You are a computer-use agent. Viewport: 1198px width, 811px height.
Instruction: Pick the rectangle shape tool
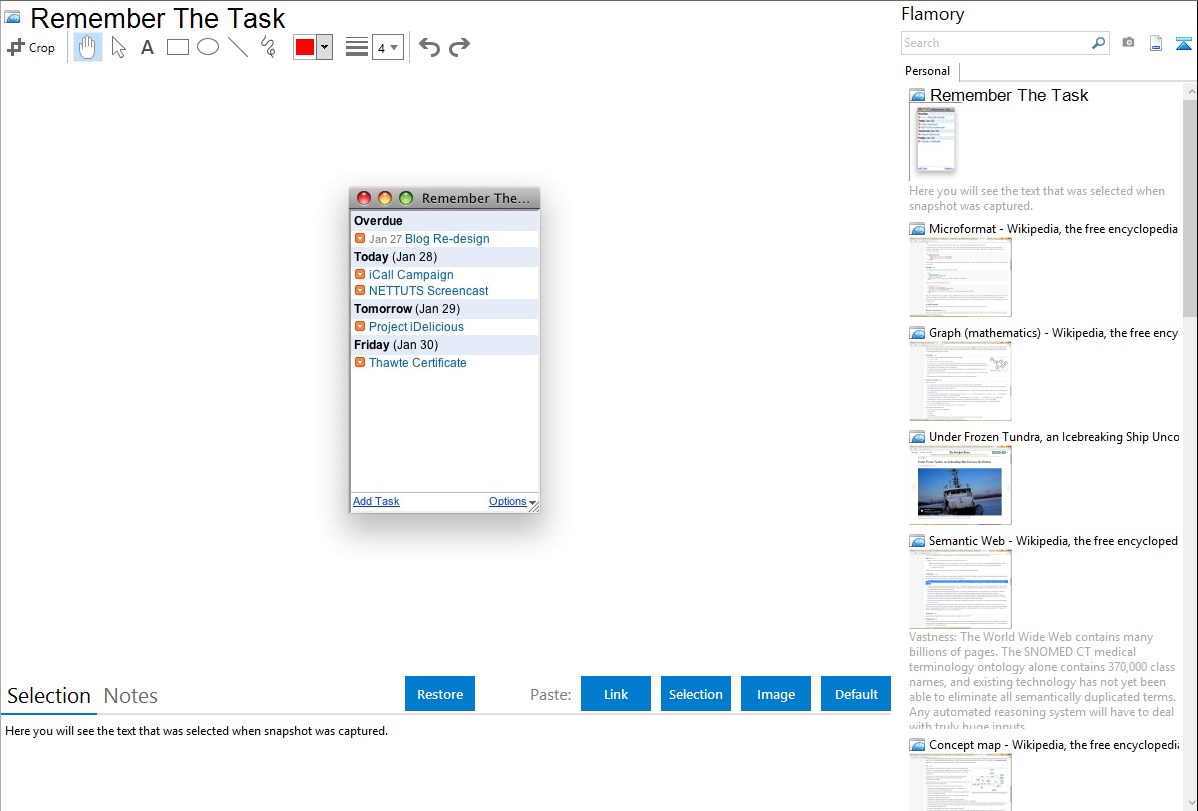point(177,47)
